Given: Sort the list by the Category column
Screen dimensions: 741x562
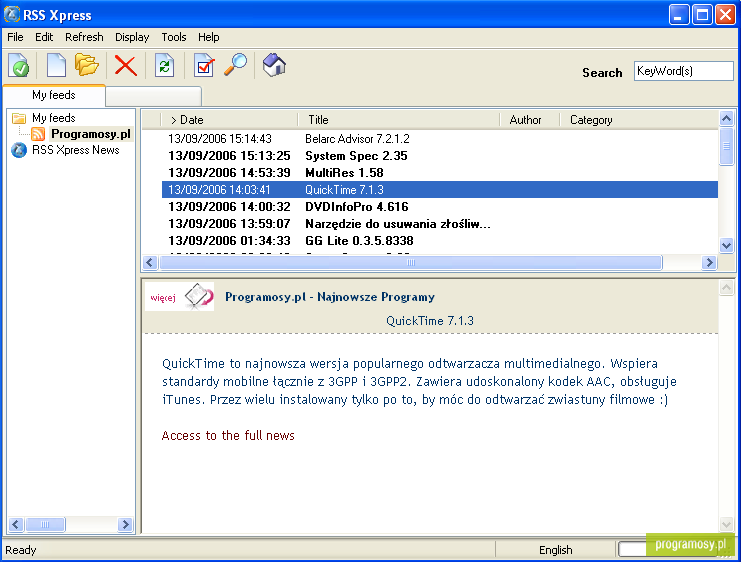Looking at the screenshot, I should 638,120.
